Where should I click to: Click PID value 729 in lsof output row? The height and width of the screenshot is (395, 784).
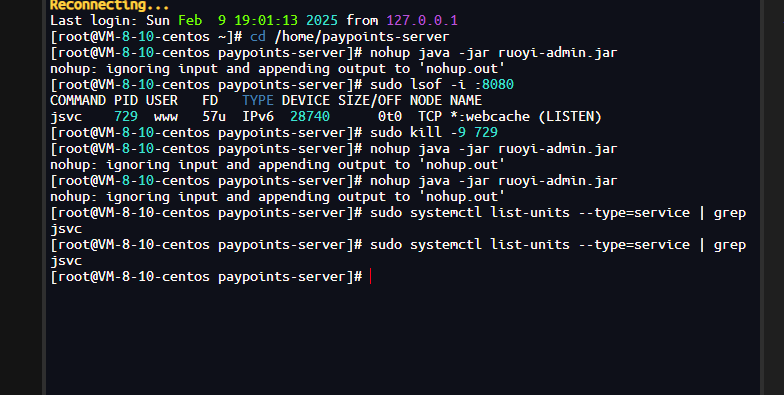126,116
